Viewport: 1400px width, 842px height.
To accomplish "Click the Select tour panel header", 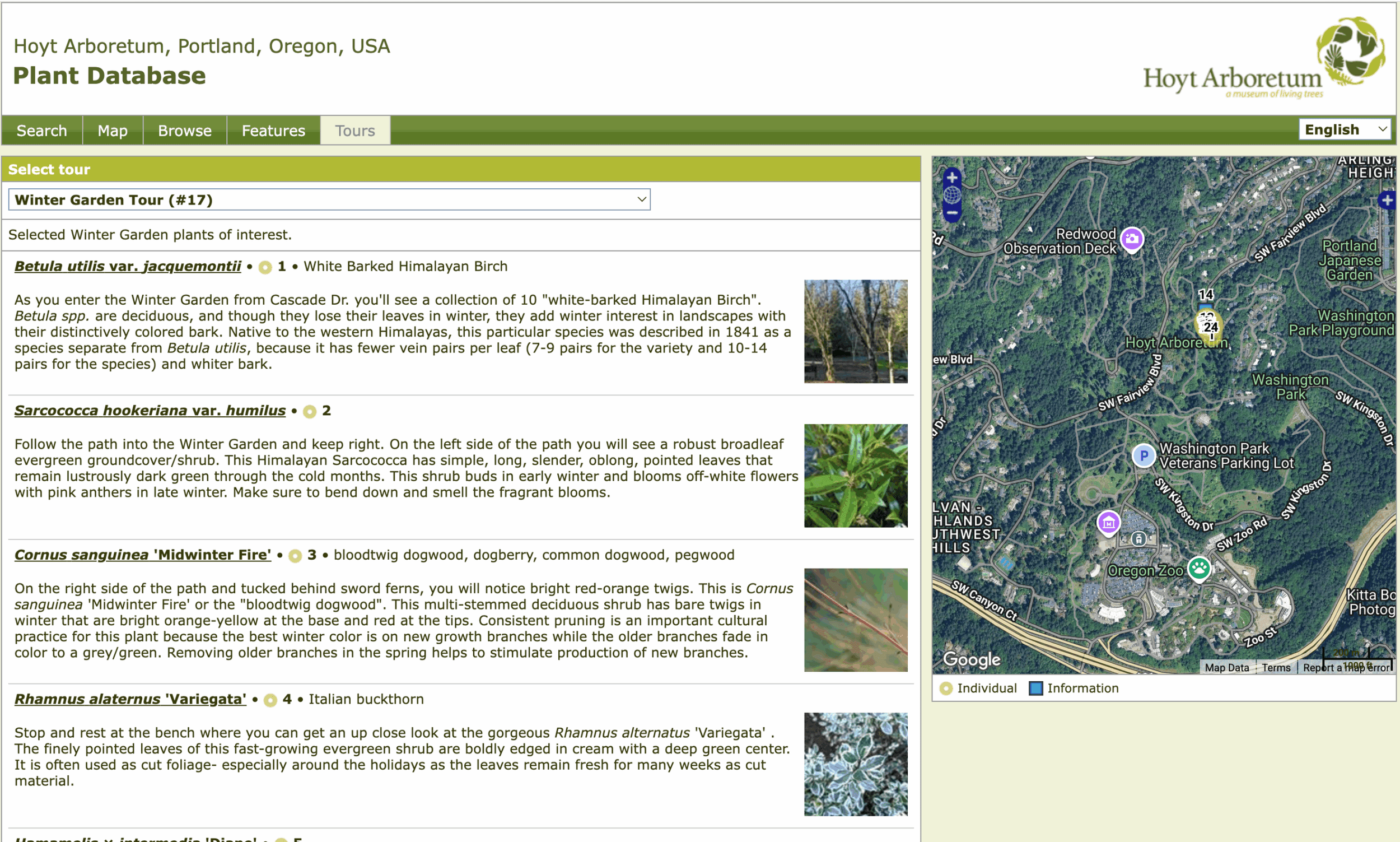I will click(461, 169).
